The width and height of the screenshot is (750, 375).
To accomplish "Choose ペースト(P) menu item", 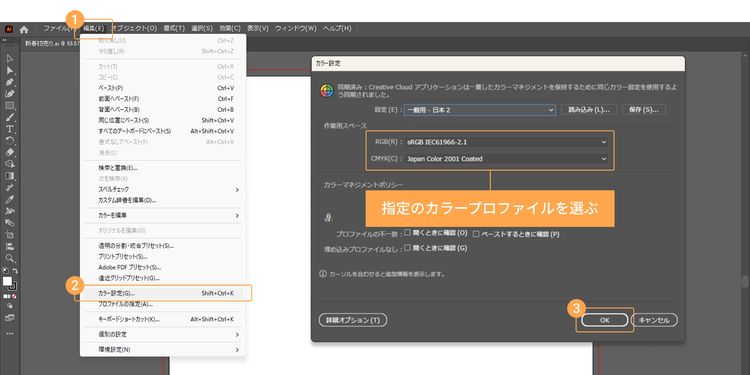I will coord(163,88).
